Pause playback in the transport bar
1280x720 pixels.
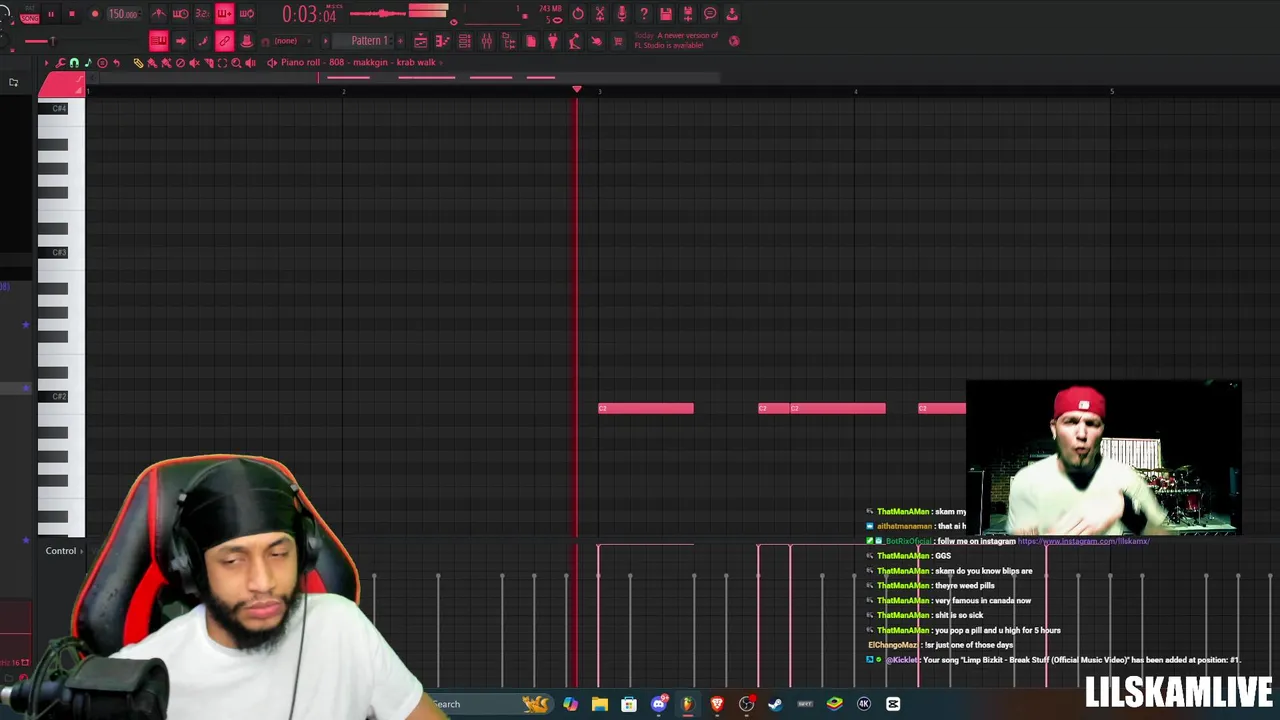pos(51,14)
